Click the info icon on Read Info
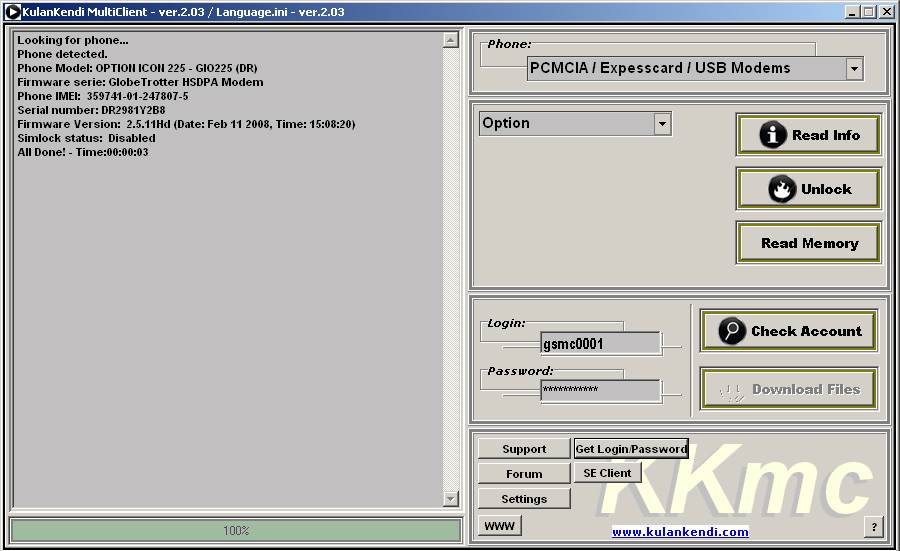Viewport: 900px width, 551px height. (x=772, y=135)
